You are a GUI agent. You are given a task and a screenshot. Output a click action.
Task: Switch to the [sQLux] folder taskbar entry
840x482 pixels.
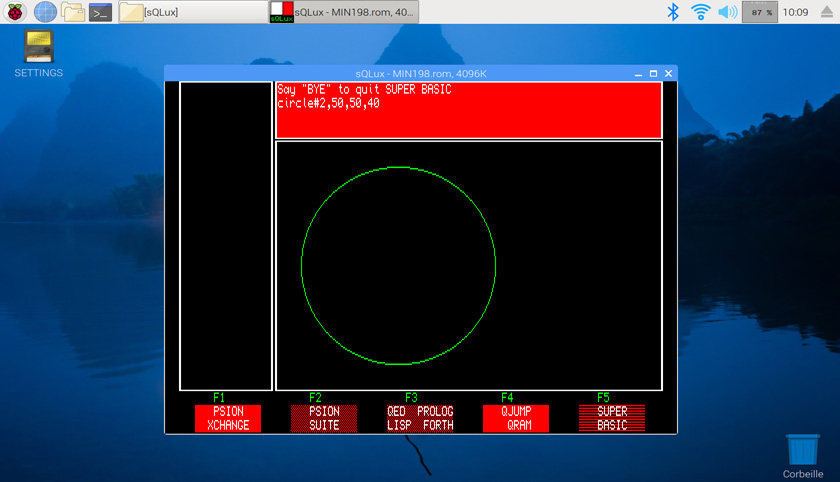tap(193, 12)
